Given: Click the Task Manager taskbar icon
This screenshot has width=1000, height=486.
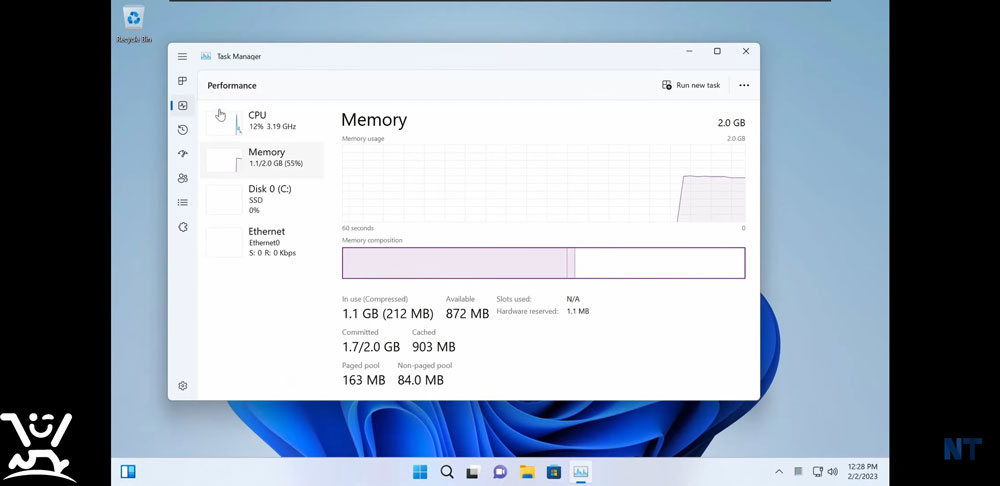Looking at the screenshot, I should [580, 472].
